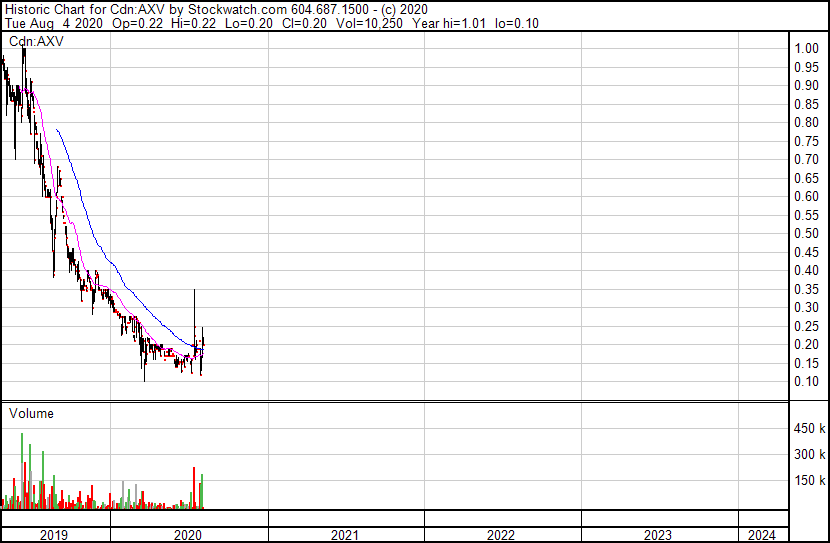Click the Cdn:AXV symbol label in chart
The image size is (830, 543).
click(x=36, y=41)
